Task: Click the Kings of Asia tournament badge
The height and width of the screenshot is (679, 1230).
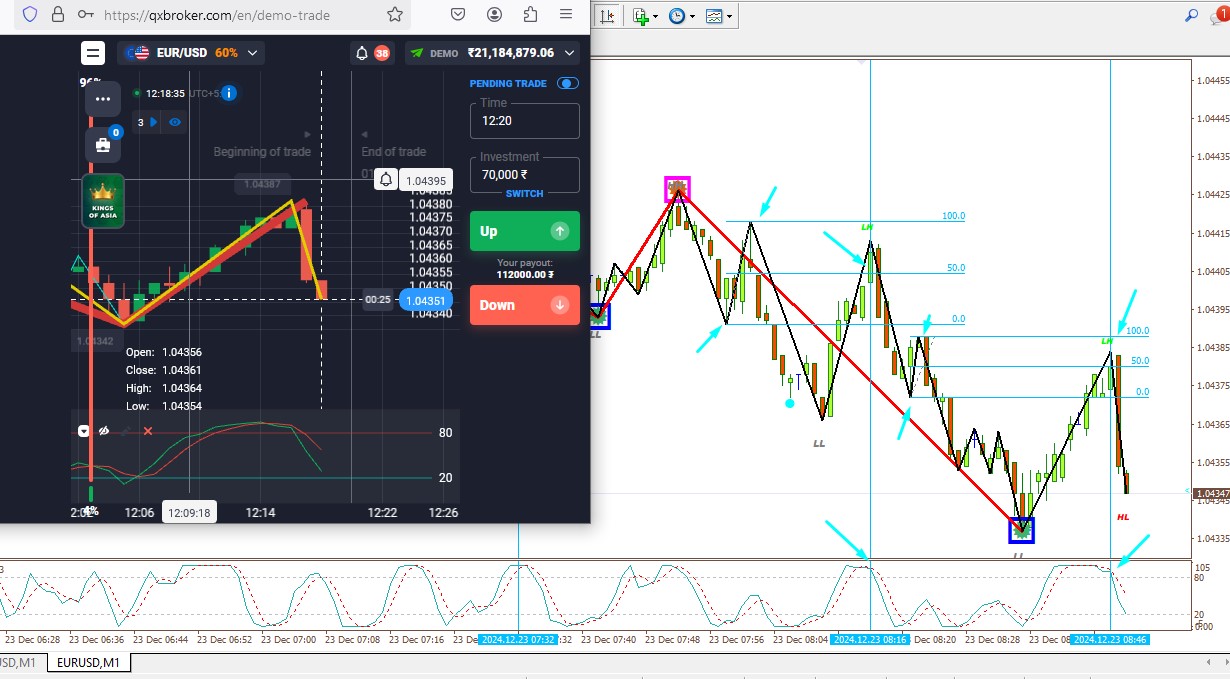Action: click(x=103, y=201)
